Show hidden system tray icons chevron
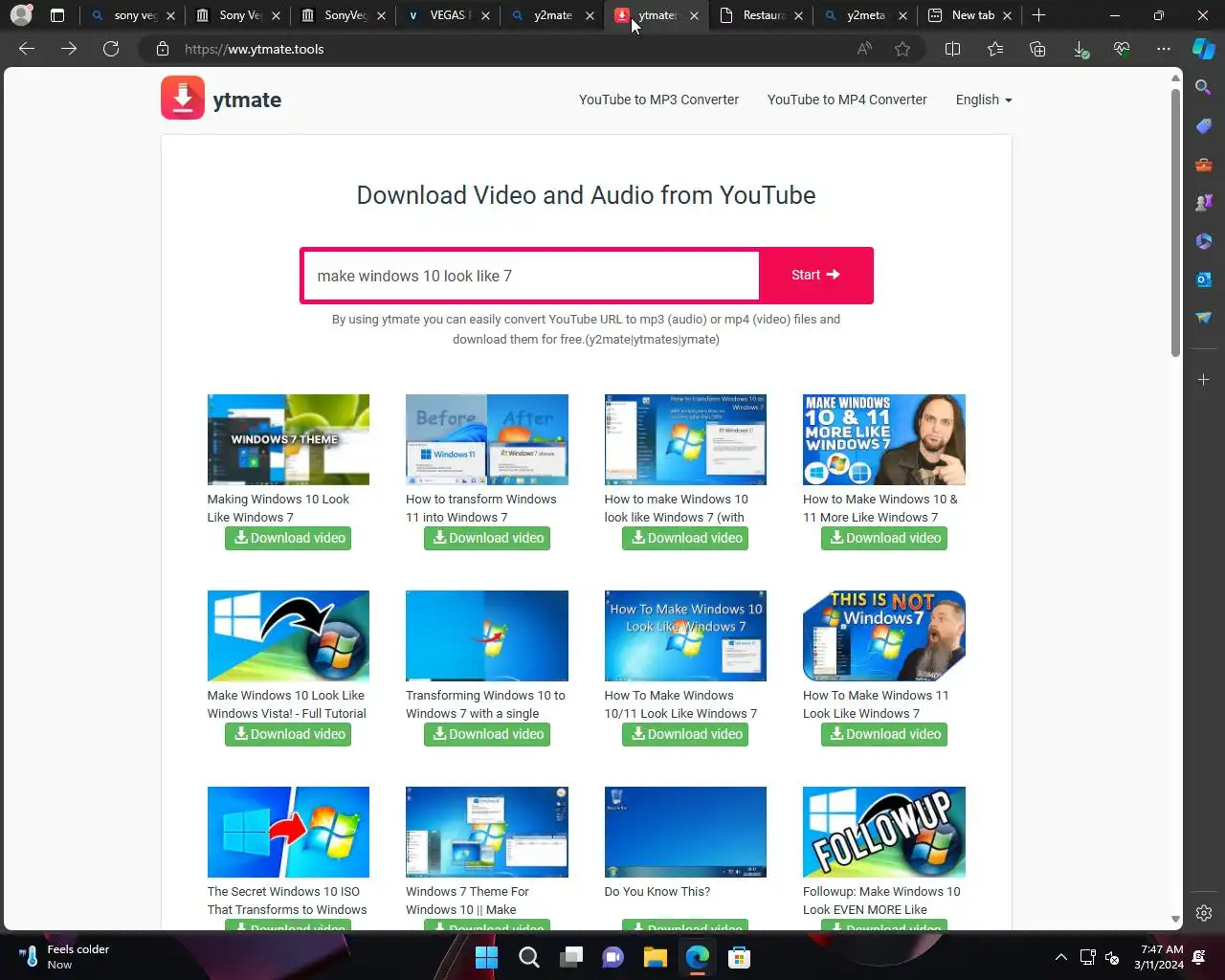The width and height of the screenshot is (1225, 980). pos(1060,957)
